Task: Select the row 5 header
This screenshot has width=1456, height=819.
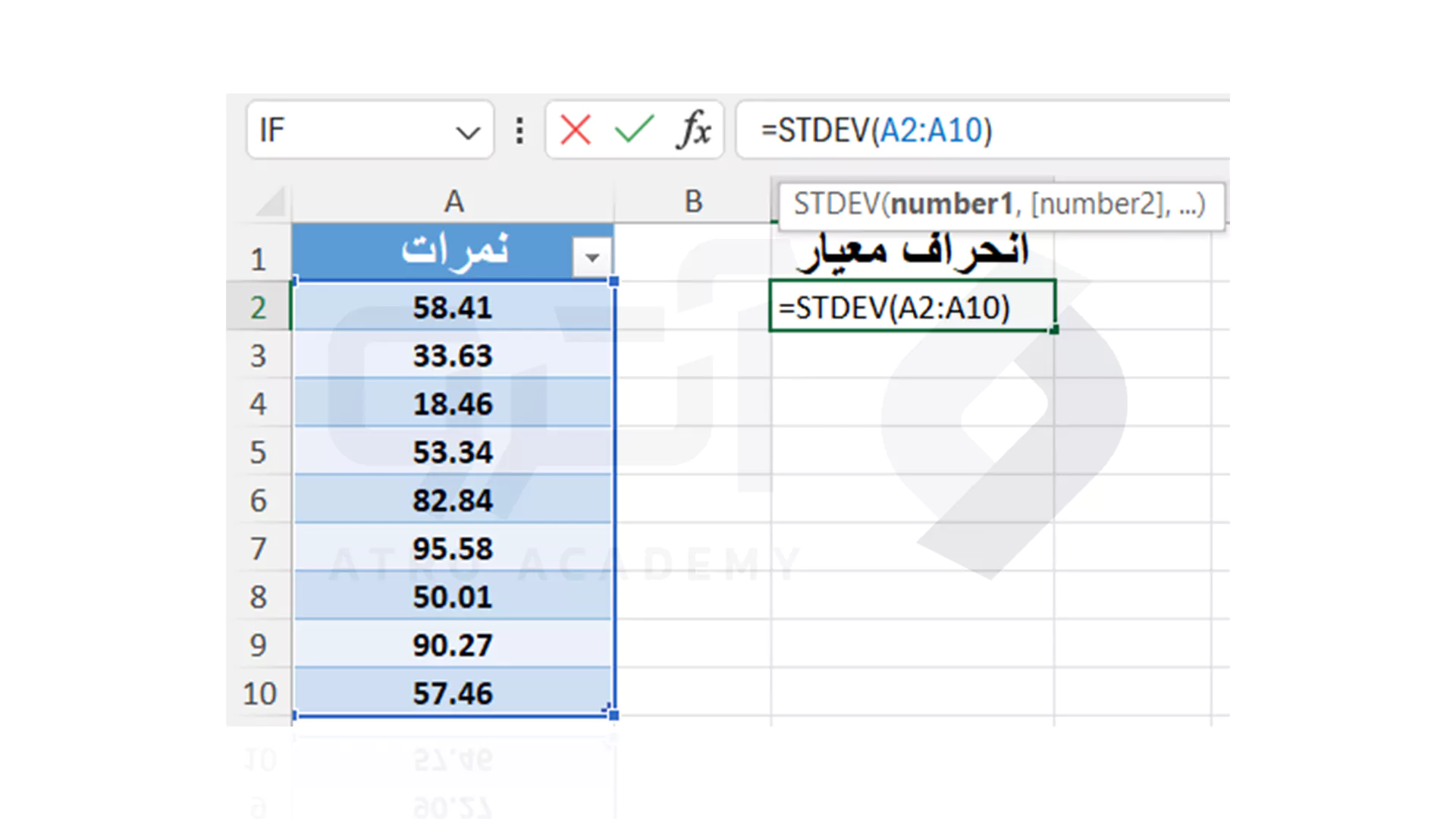Action: 259,452
